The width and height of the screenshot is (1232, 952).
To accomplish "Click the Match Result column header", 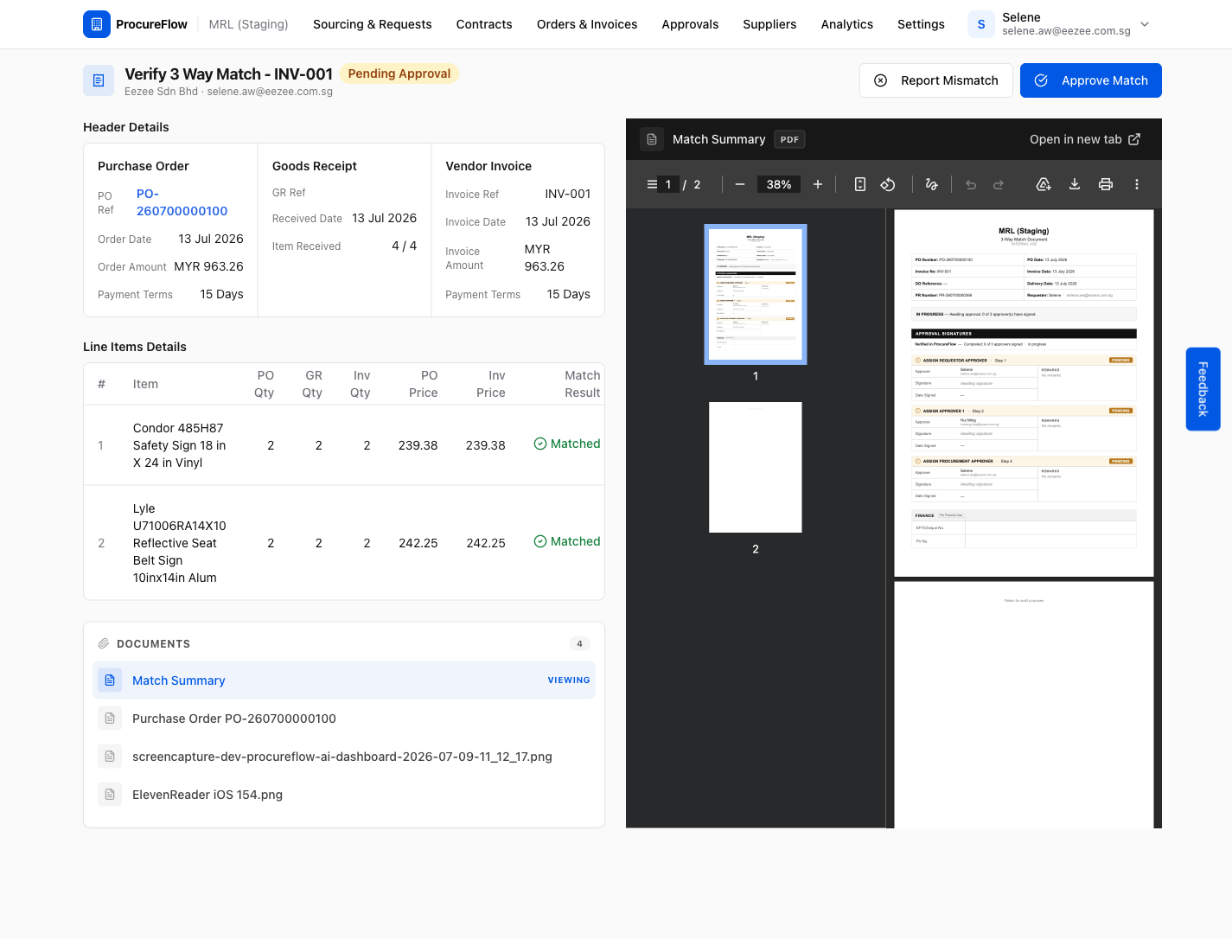I will click(582, 384).
